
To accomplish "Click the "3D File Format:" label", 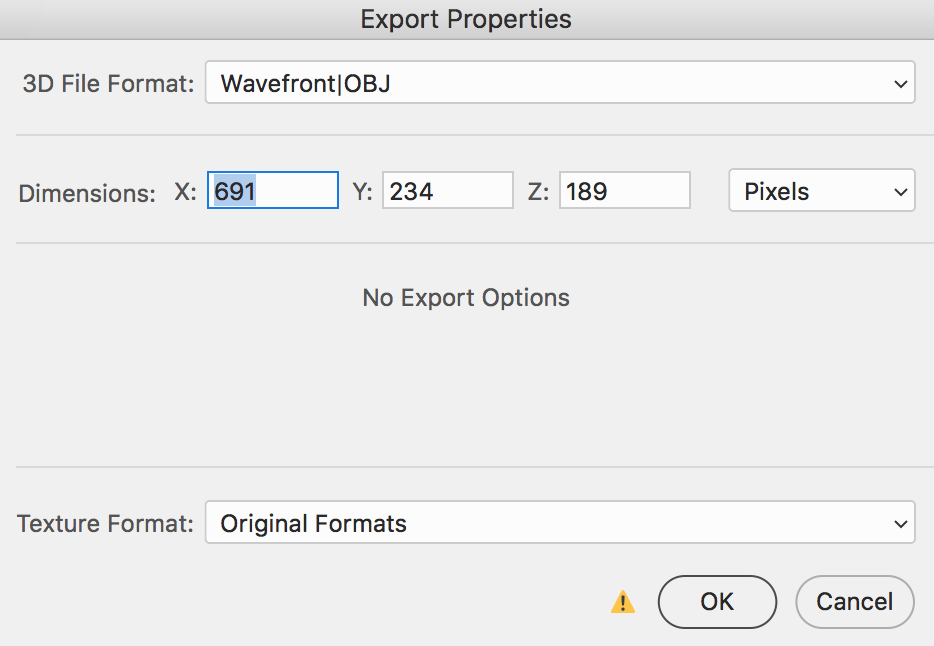I will pos(108,84).
